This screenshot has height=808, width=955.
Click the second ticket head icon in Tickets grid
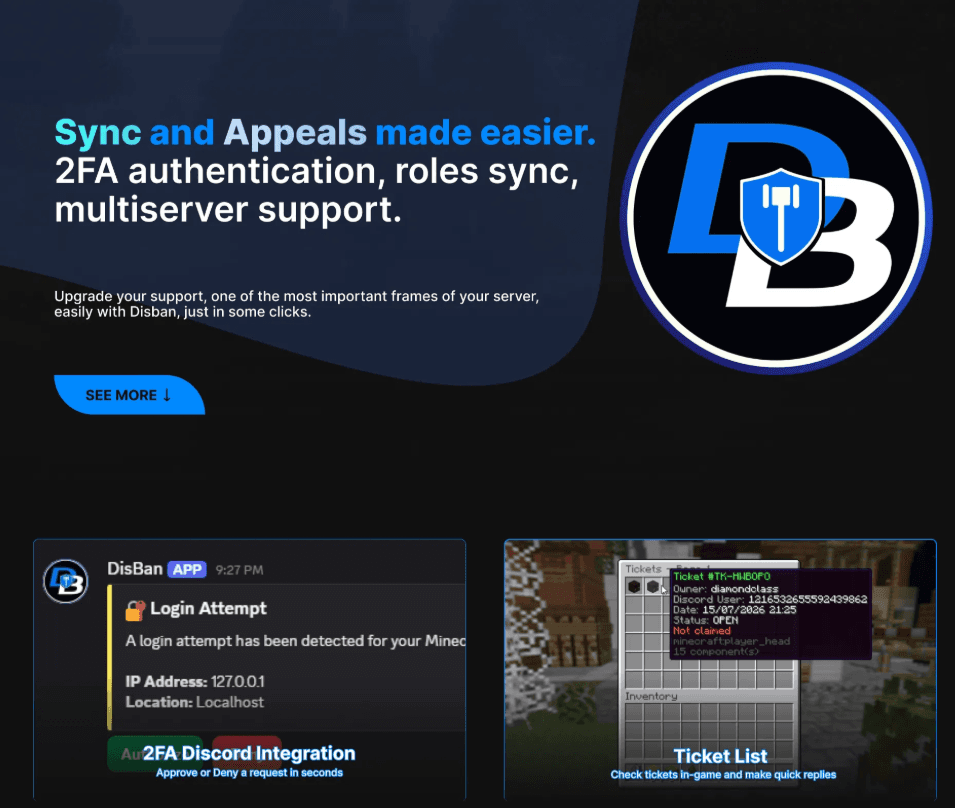[x=653, y=586]
